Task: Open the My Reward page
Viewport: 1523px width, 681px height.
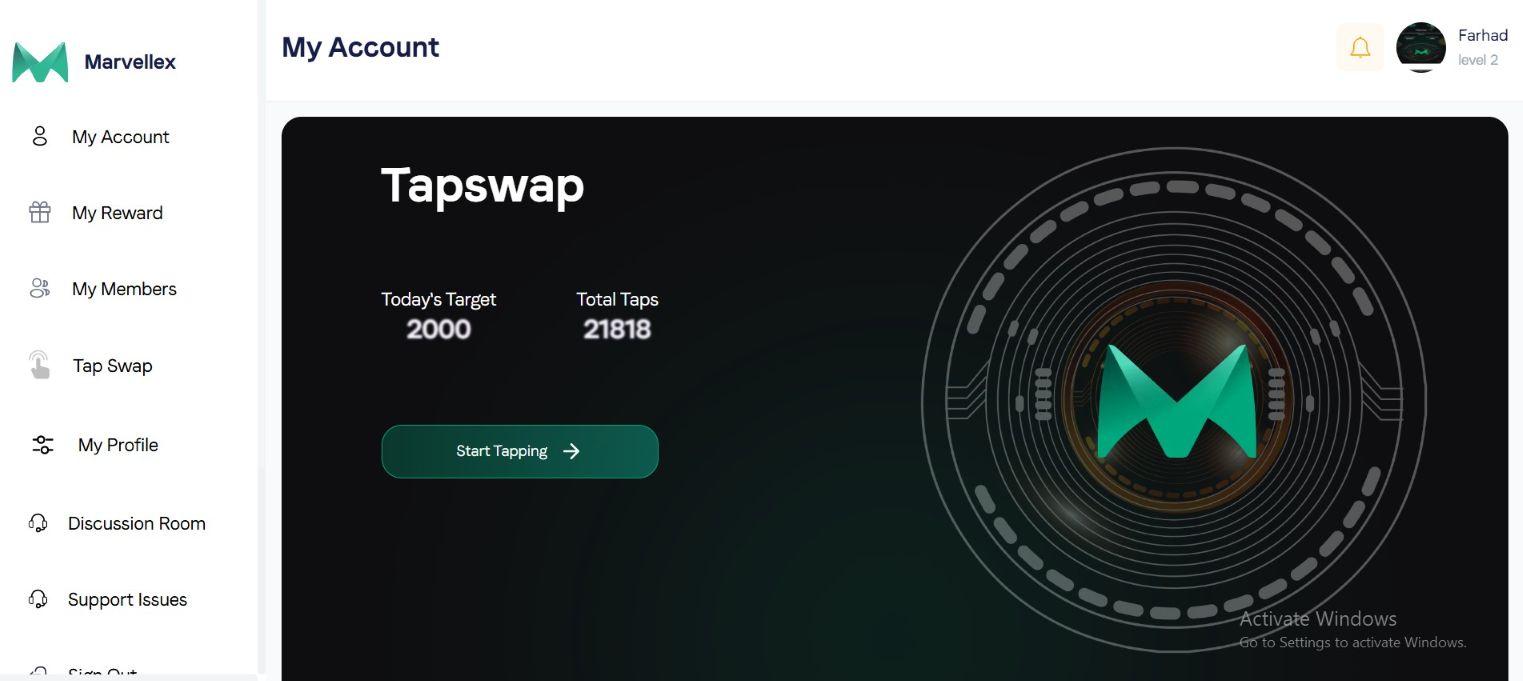Action: click(117, 213)
